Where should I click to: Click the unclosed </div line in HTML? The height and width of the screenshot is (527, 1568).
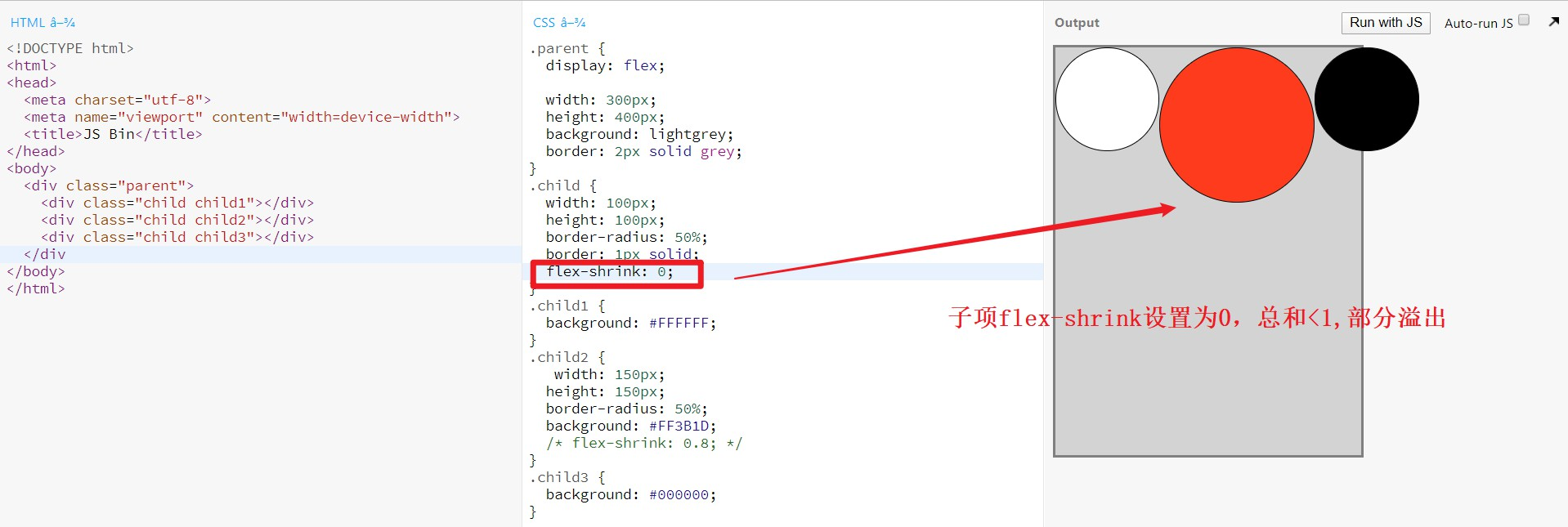point(44,254)
